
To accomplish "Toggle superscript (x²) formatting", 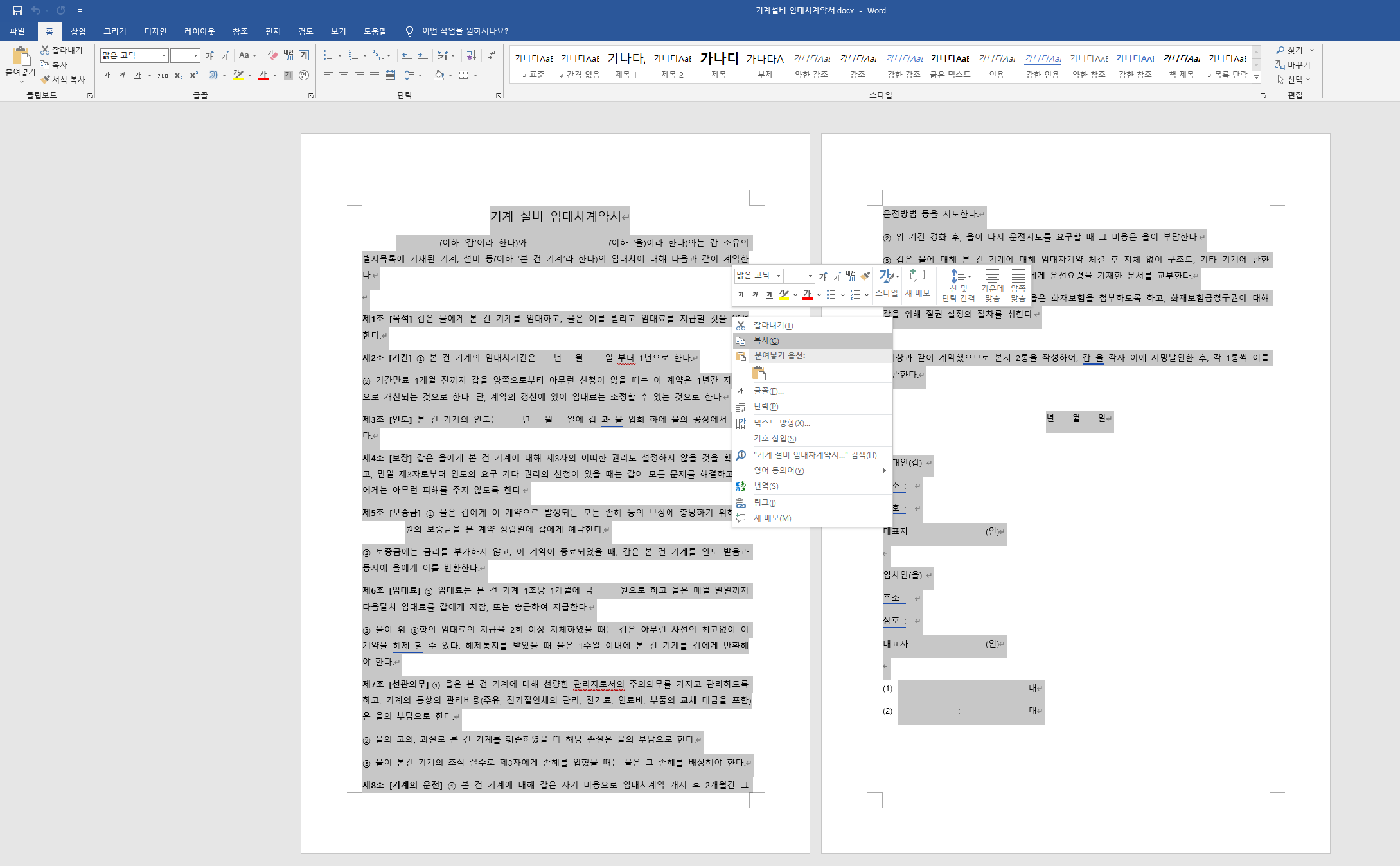I will [193, 75].
